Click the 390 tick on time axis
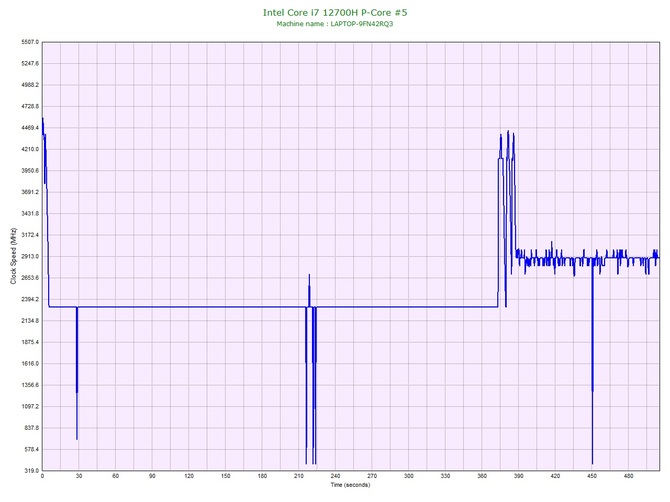The height and width of the screenshot is (502, 670). (x=519, y=476)
